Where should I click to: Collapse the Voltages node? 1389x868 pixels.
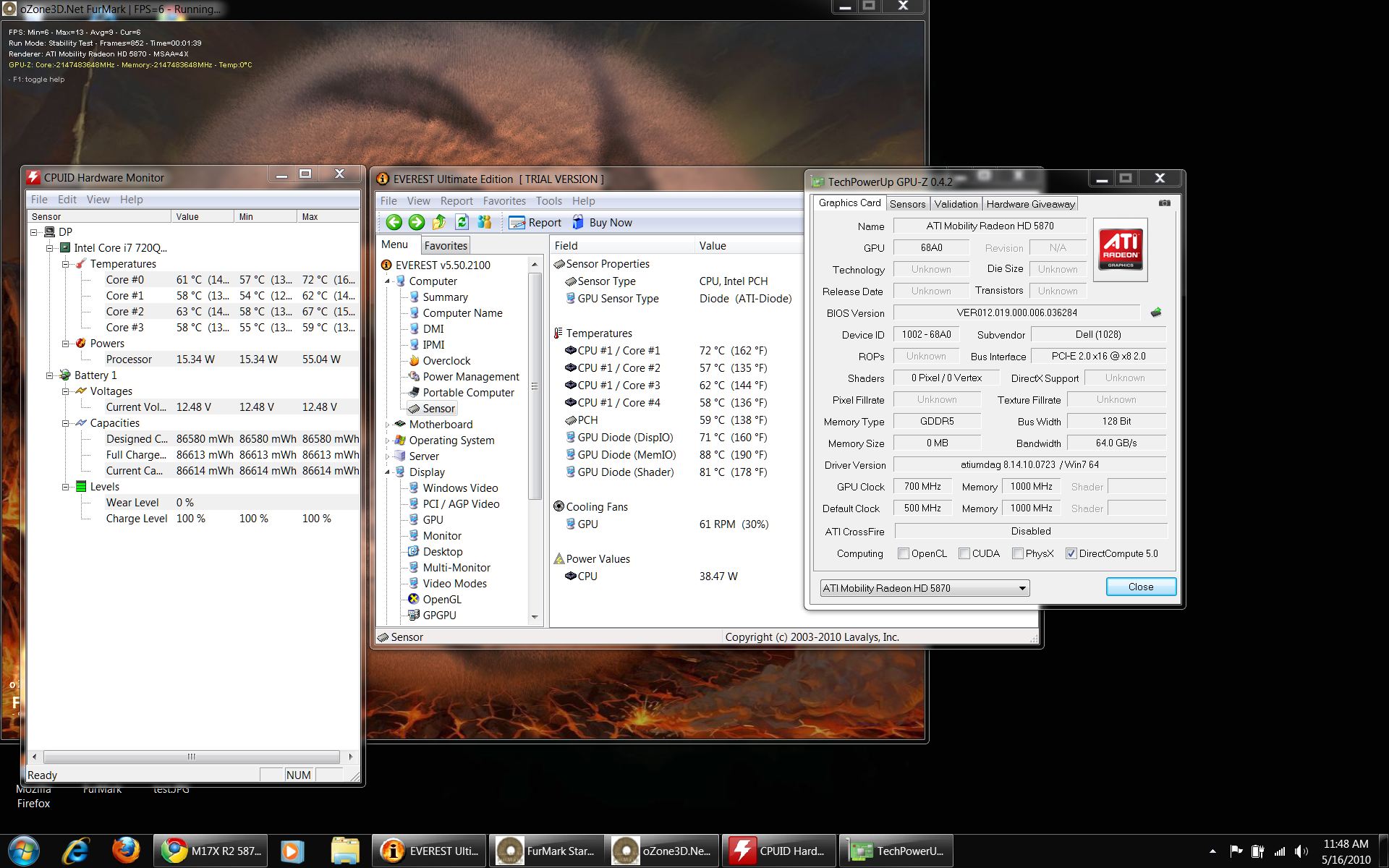(66, 391)
